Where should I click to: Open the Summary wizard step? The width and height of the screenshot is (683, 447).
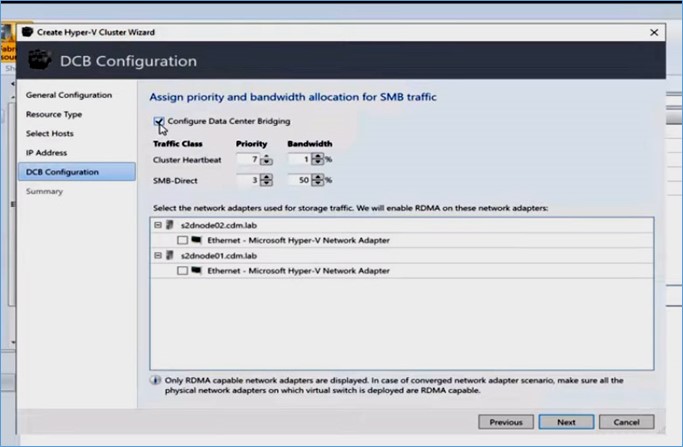click(x=44, y=191)
